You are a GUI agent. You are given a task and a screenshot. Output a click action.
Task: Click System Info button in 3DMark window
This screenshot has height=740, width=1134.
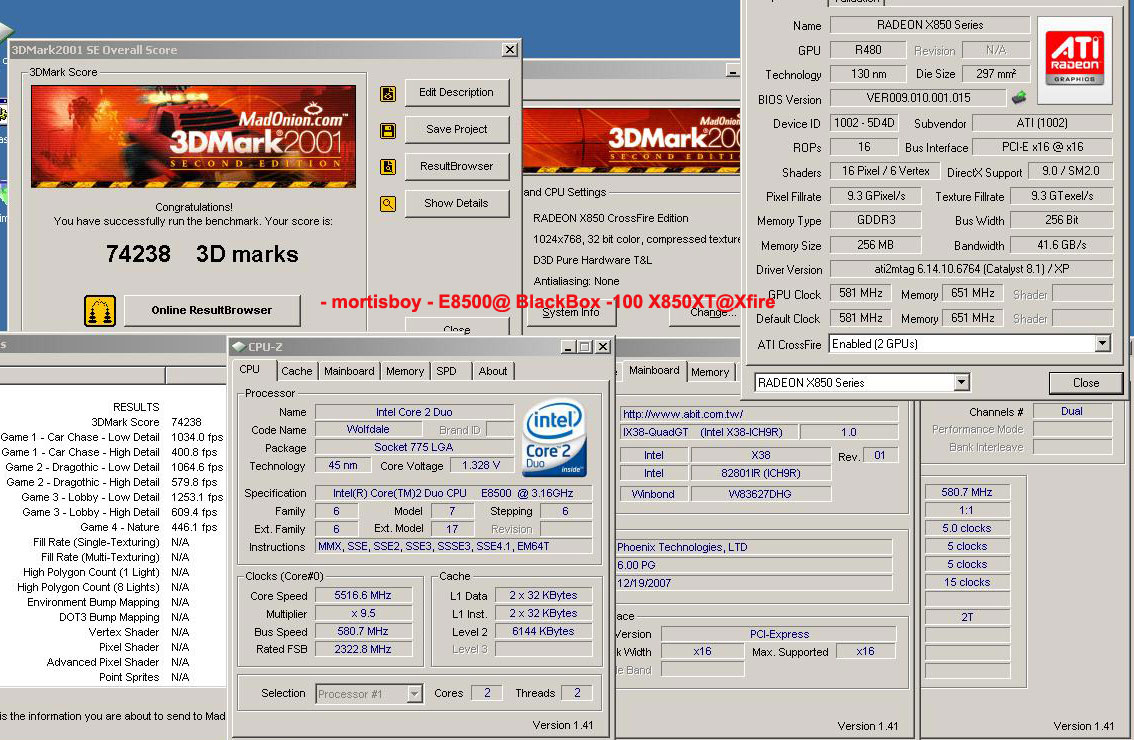(571, 312)
